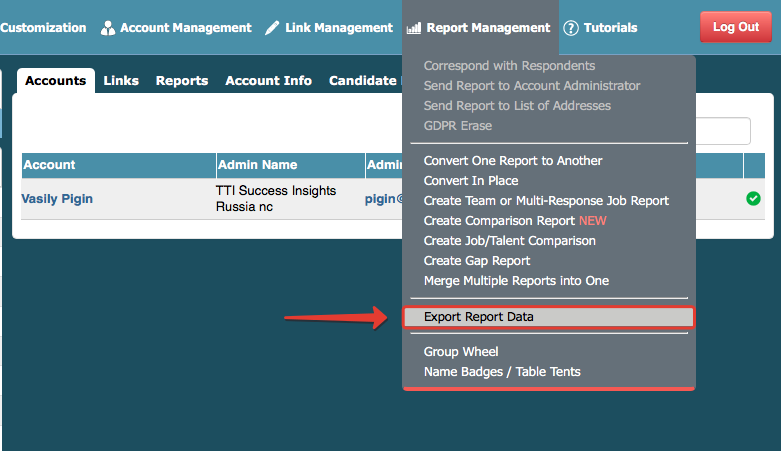
Task: Click the Link Management pencil icon
Action: pos(272,28)
